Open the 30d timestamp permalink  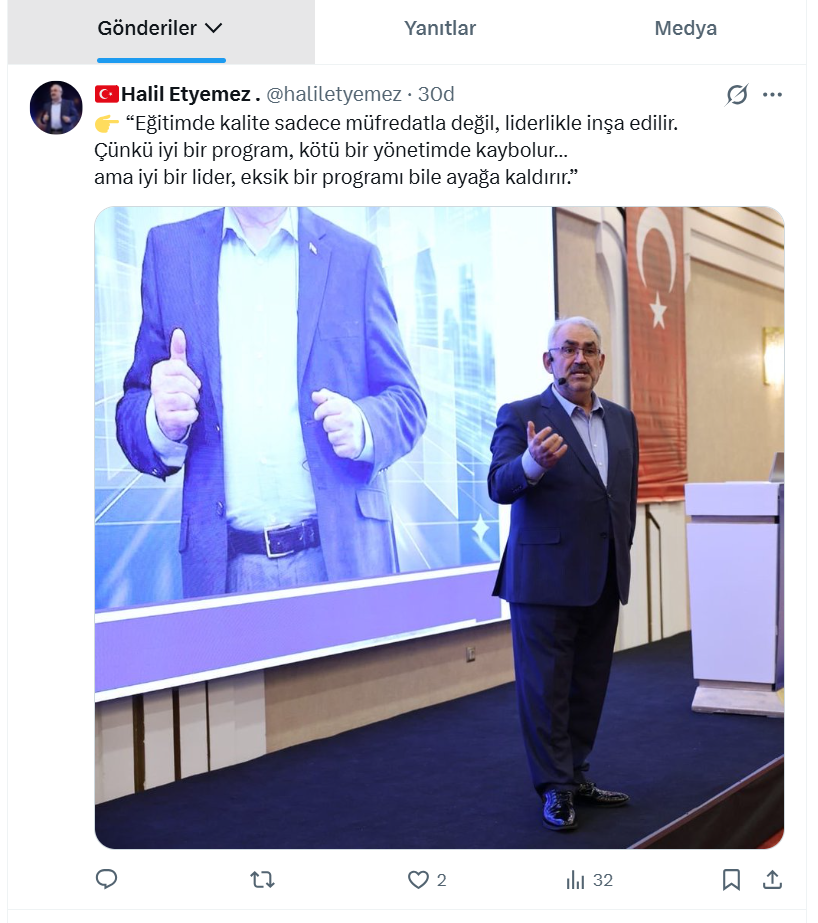tap(436, 94)
